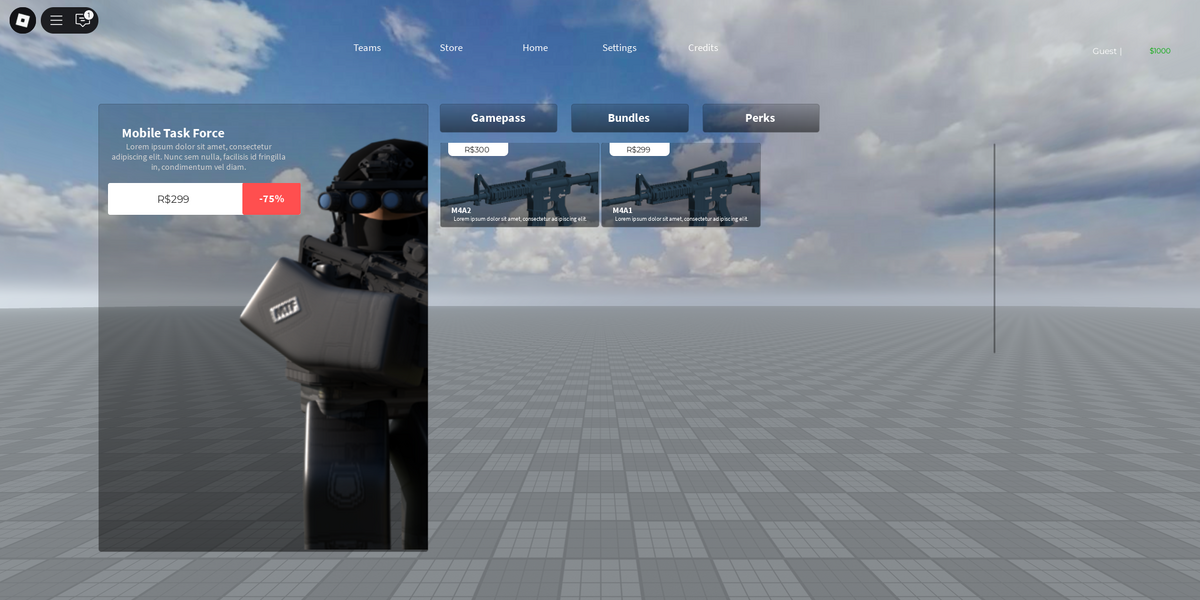
Task: Click the store list vertical scrollbar
Action: pos(994,248)
